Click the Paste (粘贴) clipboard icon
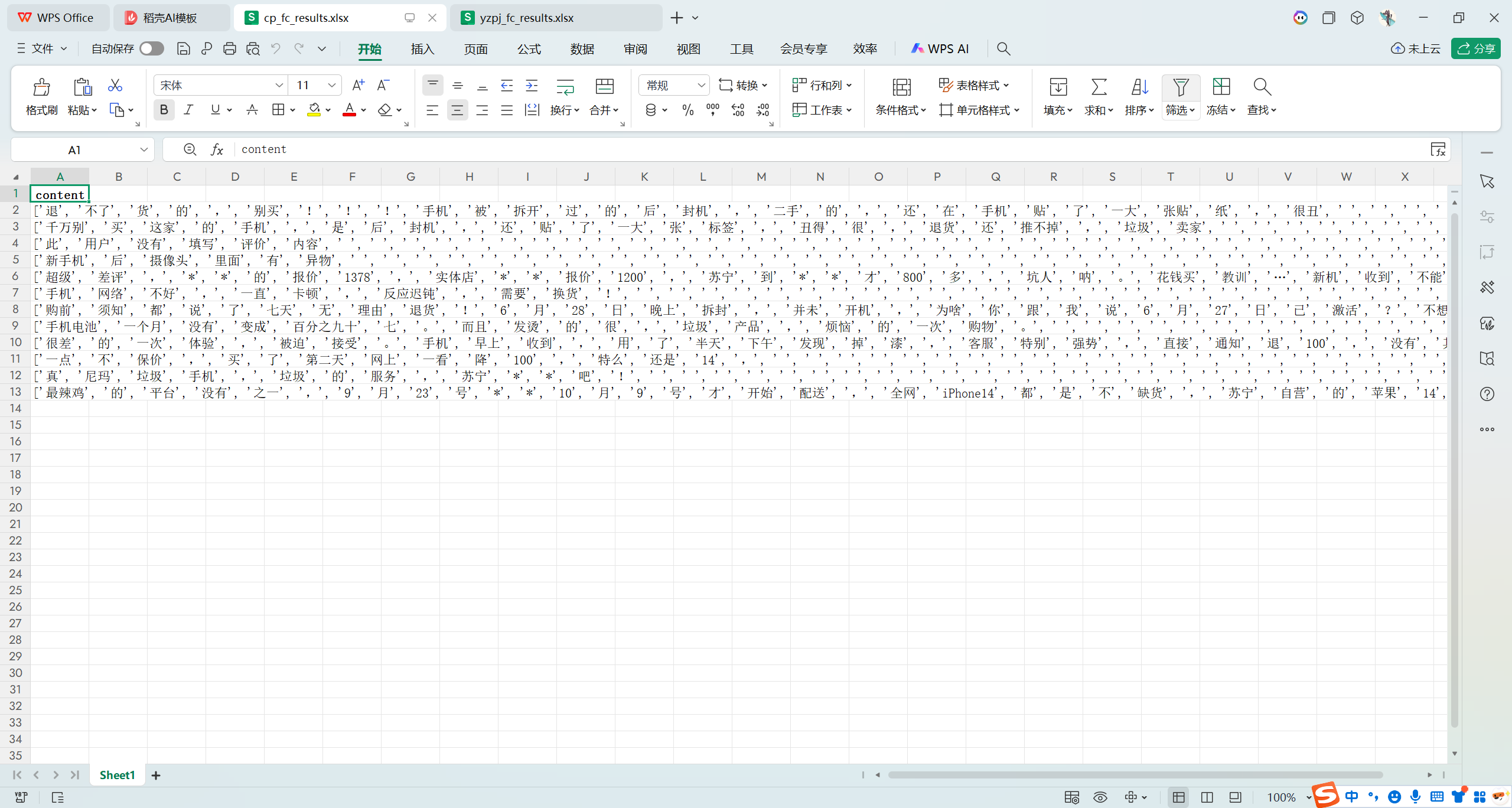This screenshot has height=808, width=1512. click(82, 87)
